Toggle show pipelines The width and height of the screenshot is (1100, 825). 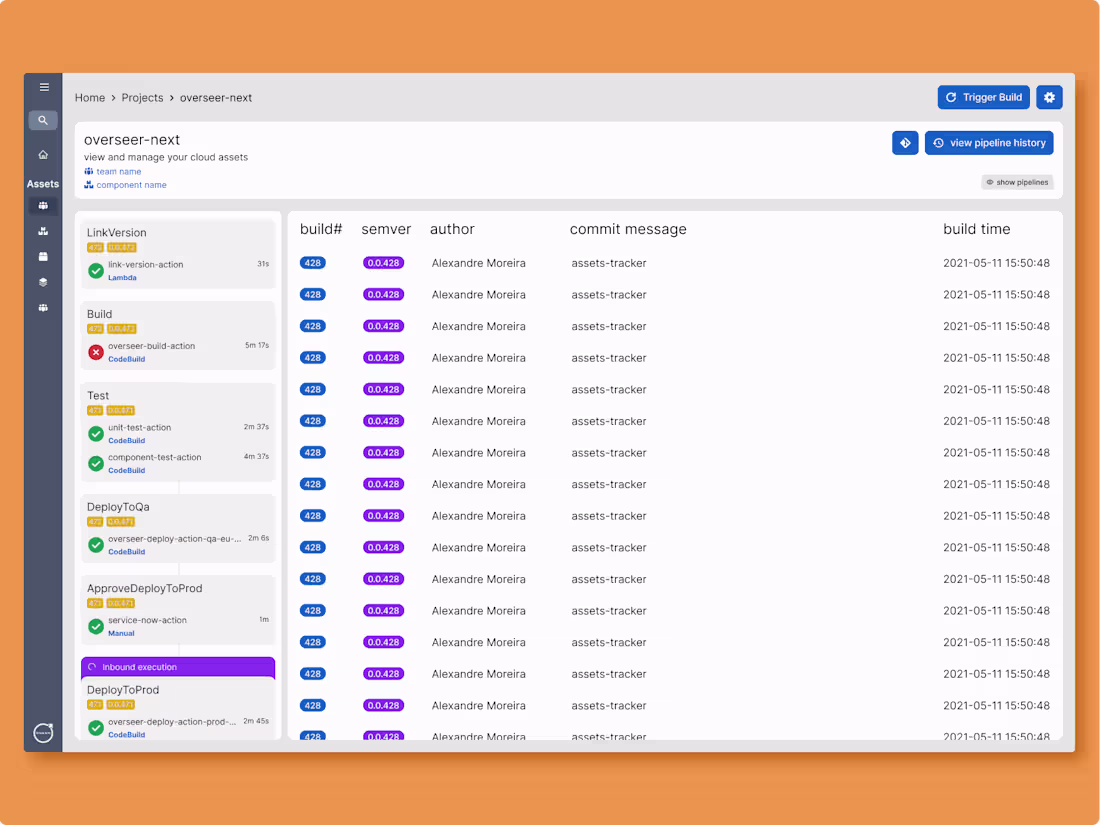(x=1017, y=182)
